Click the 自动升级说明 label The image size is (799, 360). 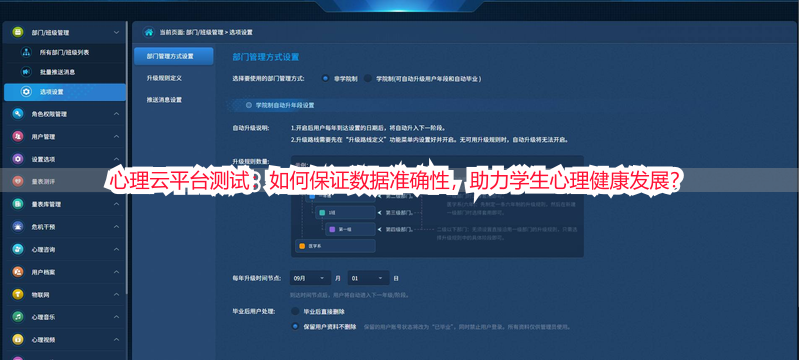tap(251, 127)
